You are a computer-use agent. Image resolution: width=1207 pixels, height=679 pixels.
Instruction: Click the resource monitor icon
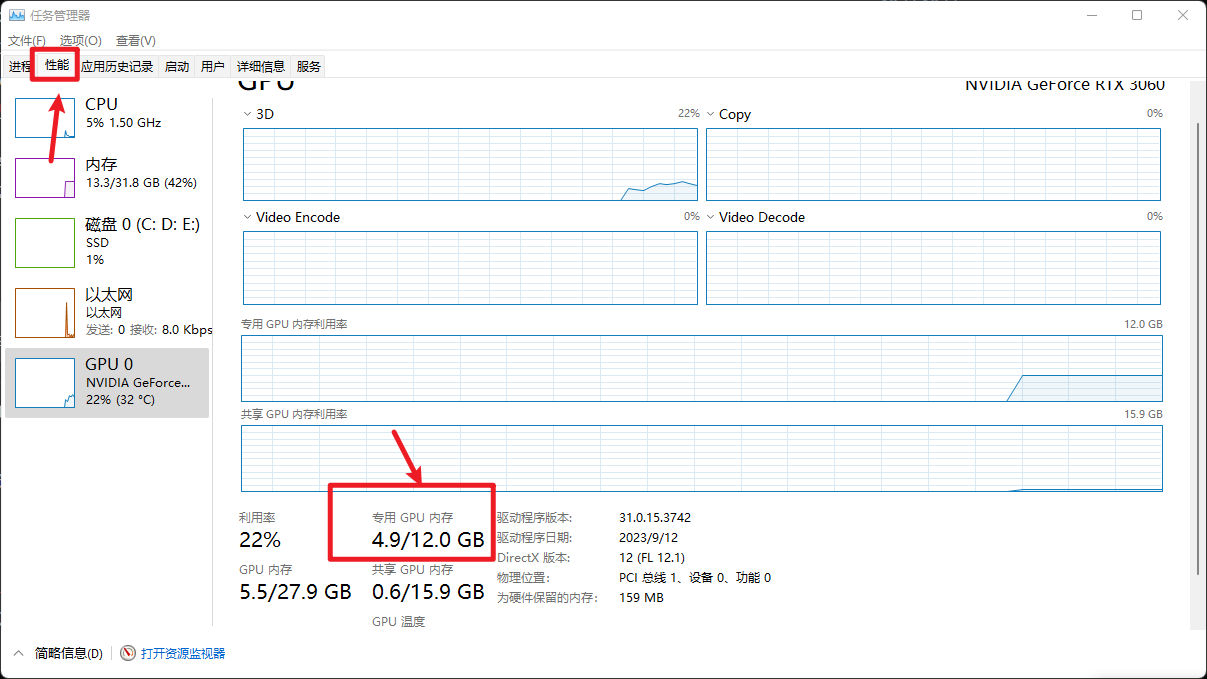(x=128, y=653)
